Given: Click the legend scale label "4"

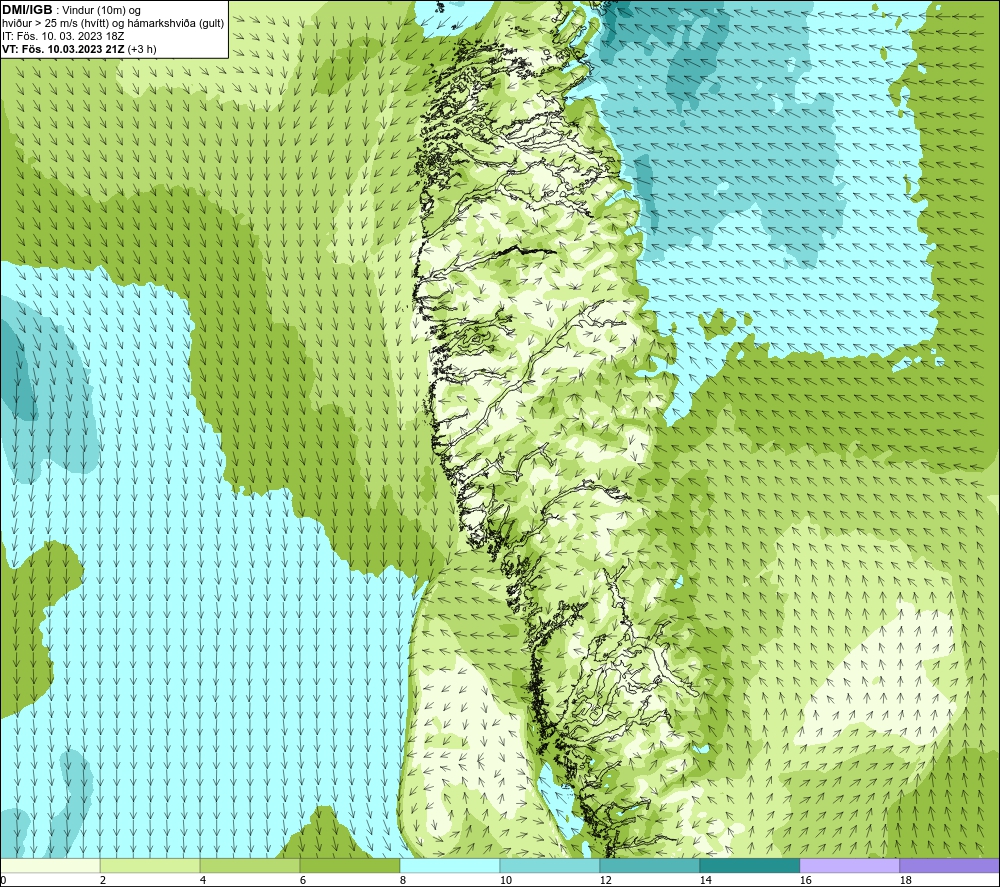Looking at the screenshot, I should coord(203,880).
